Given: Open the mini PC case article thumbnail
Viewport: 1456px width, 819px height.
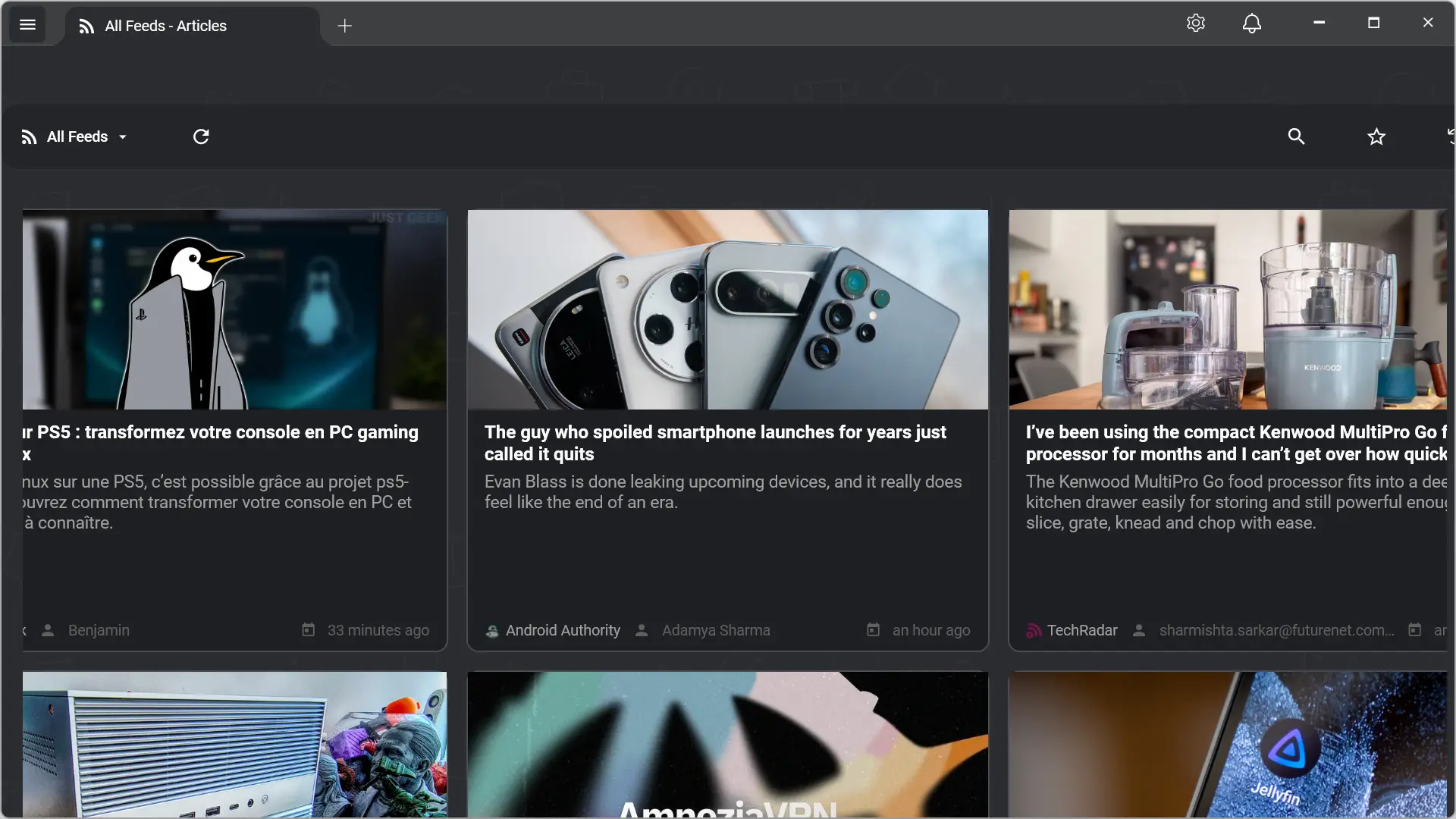Looking at the screenshot, I should point(234,744).
